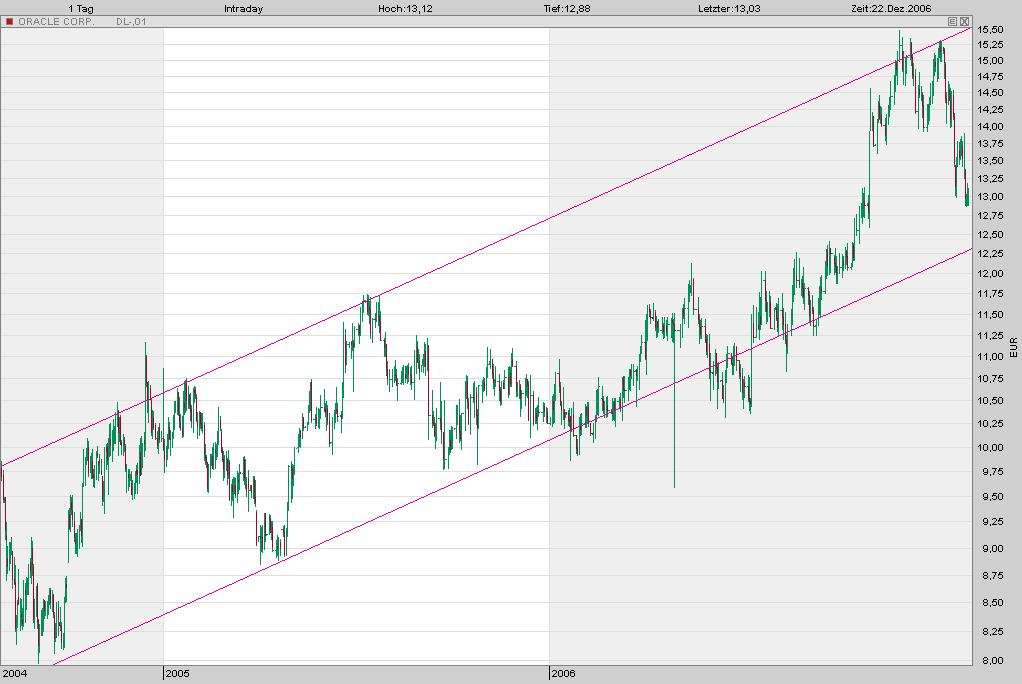Click the 2005 year axis label
1022x684 pixels.
coord(177,674)
